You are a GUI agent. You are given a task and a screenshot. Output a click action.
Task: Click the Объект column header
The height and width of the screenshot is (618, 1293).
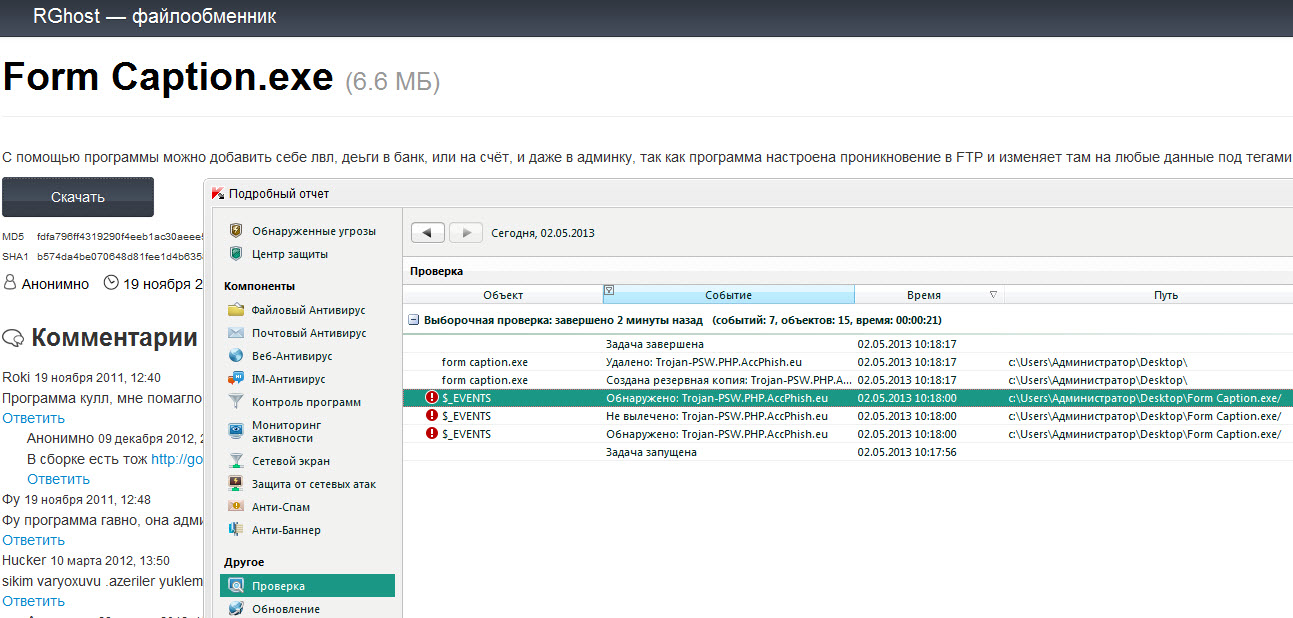coord(503,295)
